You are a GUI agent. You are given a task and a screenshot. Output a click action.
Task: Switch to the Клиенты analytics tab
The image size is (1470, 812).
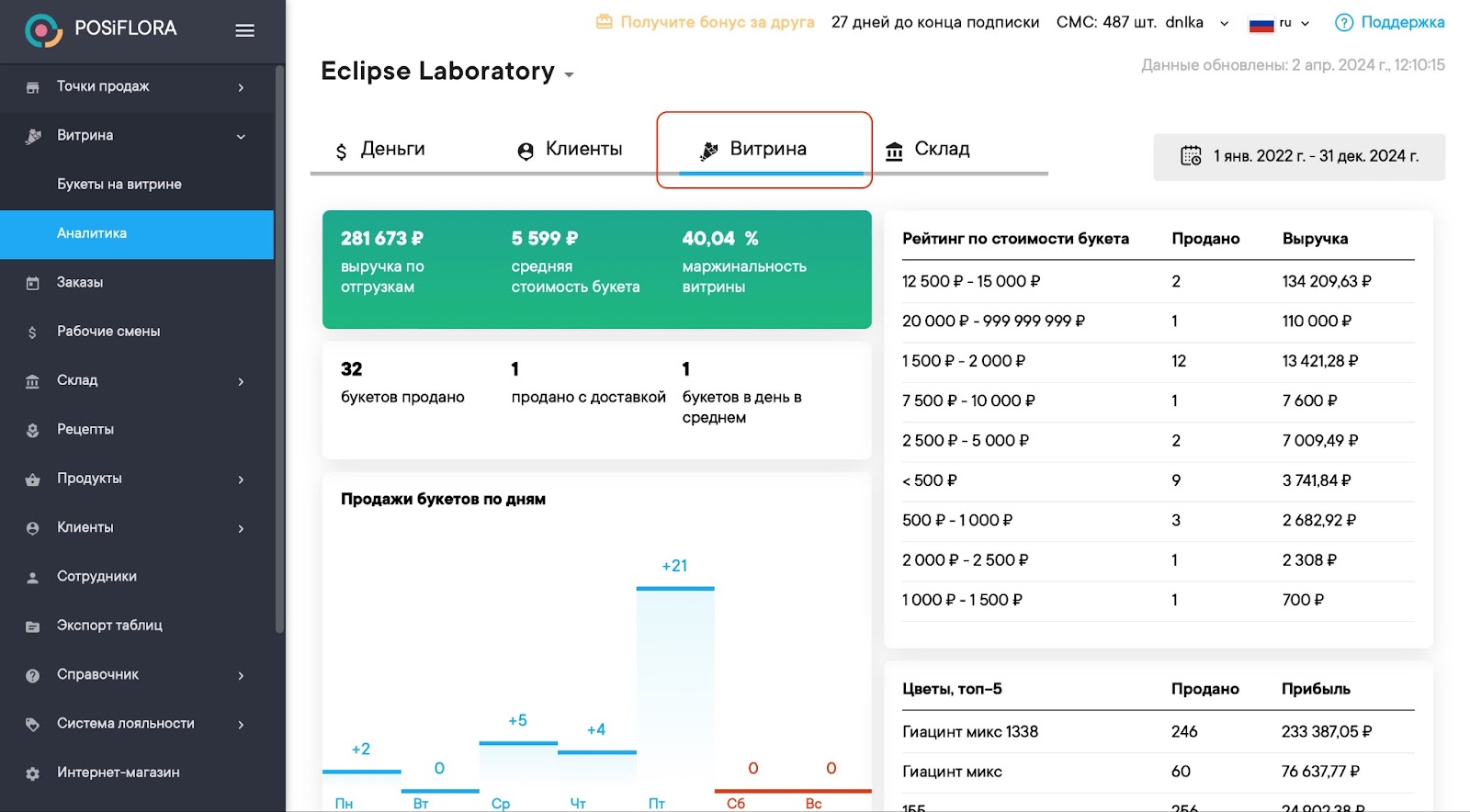570,150
